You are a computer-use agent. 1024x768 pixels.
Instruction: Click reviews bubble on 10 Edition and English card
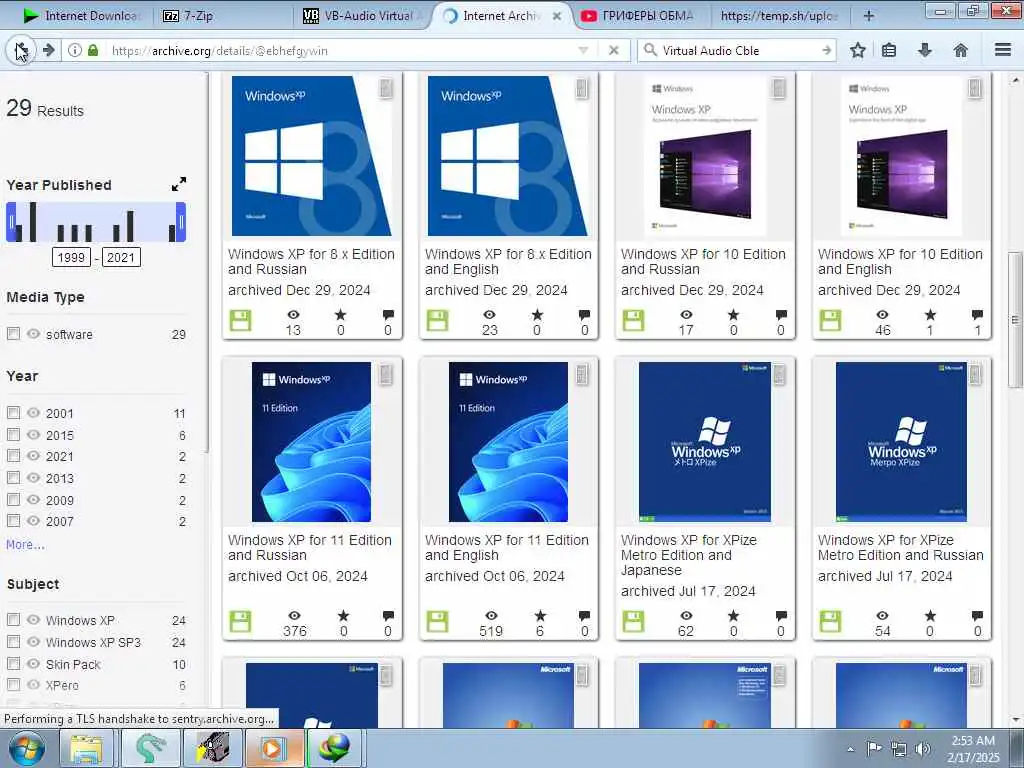point(977,314)
